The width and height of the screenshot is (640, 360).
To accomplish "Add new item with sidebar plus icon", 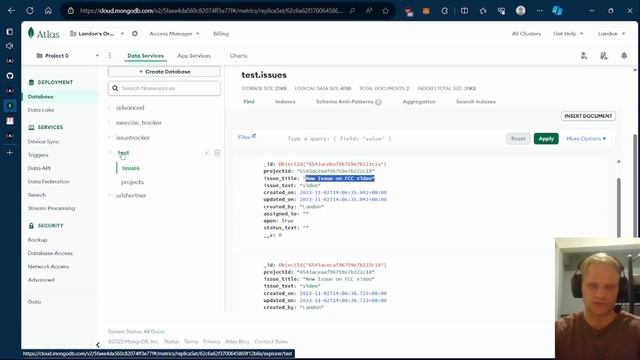I will 10,153.
